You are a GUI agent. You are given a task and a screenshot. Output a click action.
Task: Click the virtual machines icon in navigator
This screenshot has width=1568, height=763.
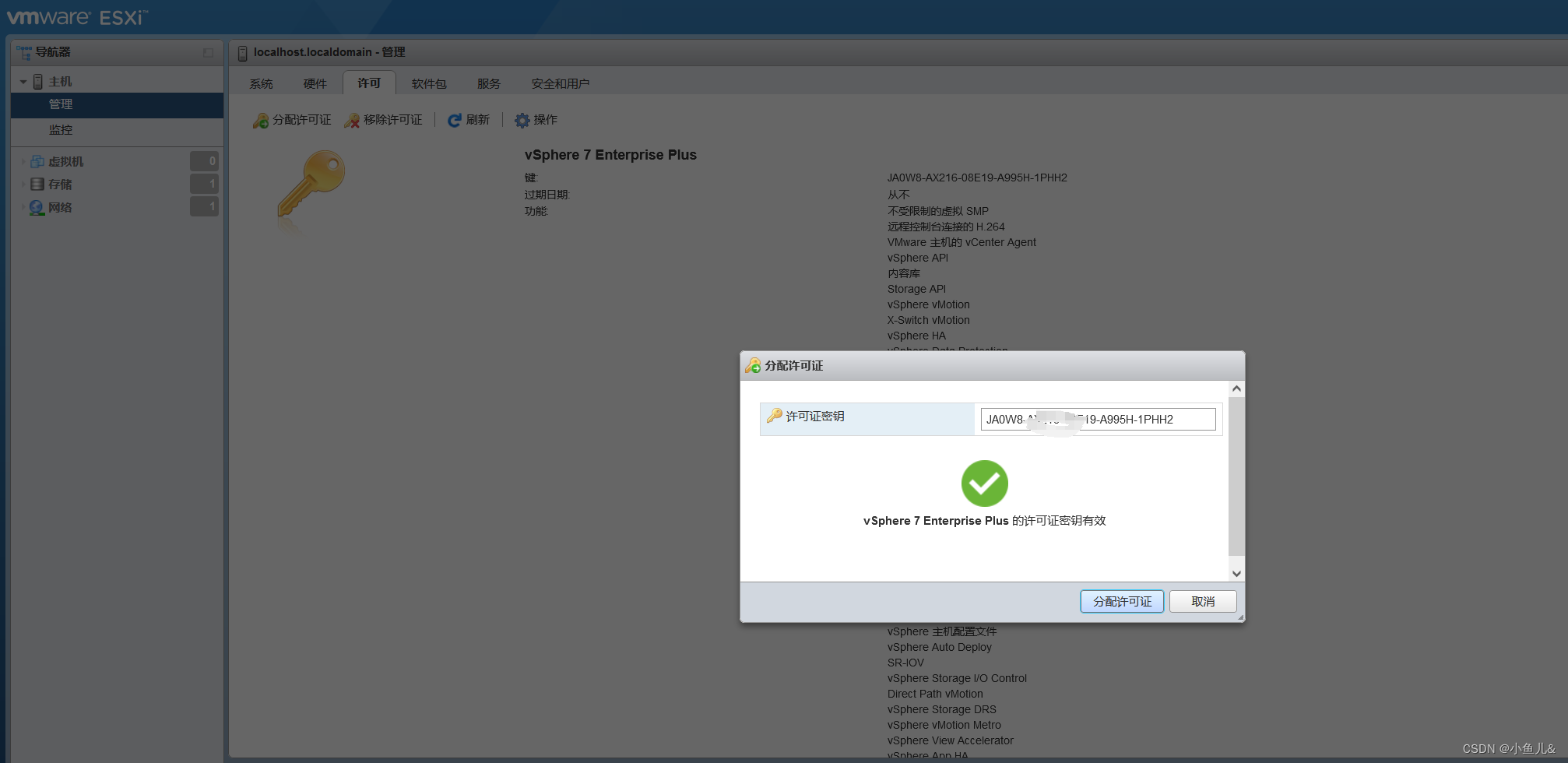click(x=37, y=161)
